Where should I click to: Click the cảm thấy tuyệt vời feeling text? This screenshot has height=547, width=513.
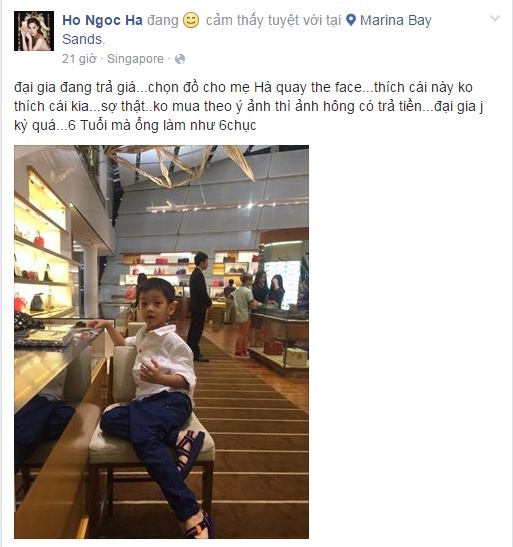click(x=273, y=20)
